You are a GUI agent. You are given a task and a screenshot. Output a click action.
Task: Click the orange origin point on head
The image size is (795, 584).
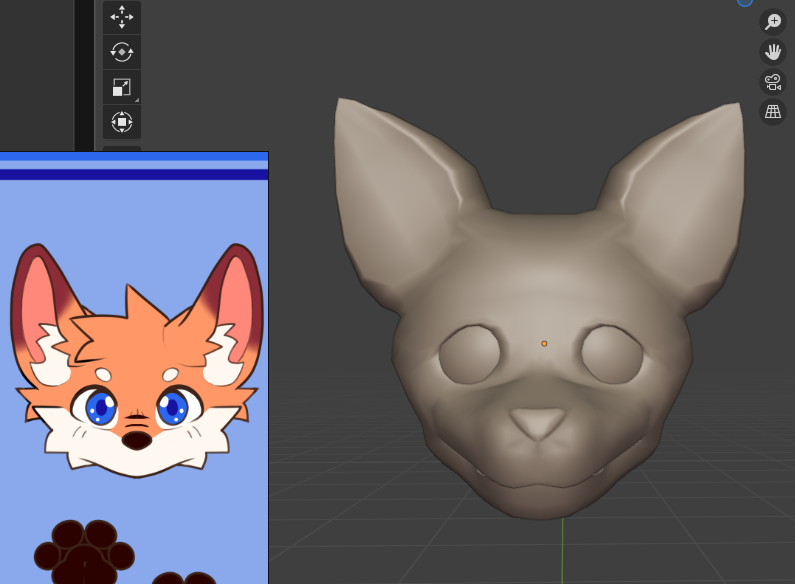tap(544, 344)
